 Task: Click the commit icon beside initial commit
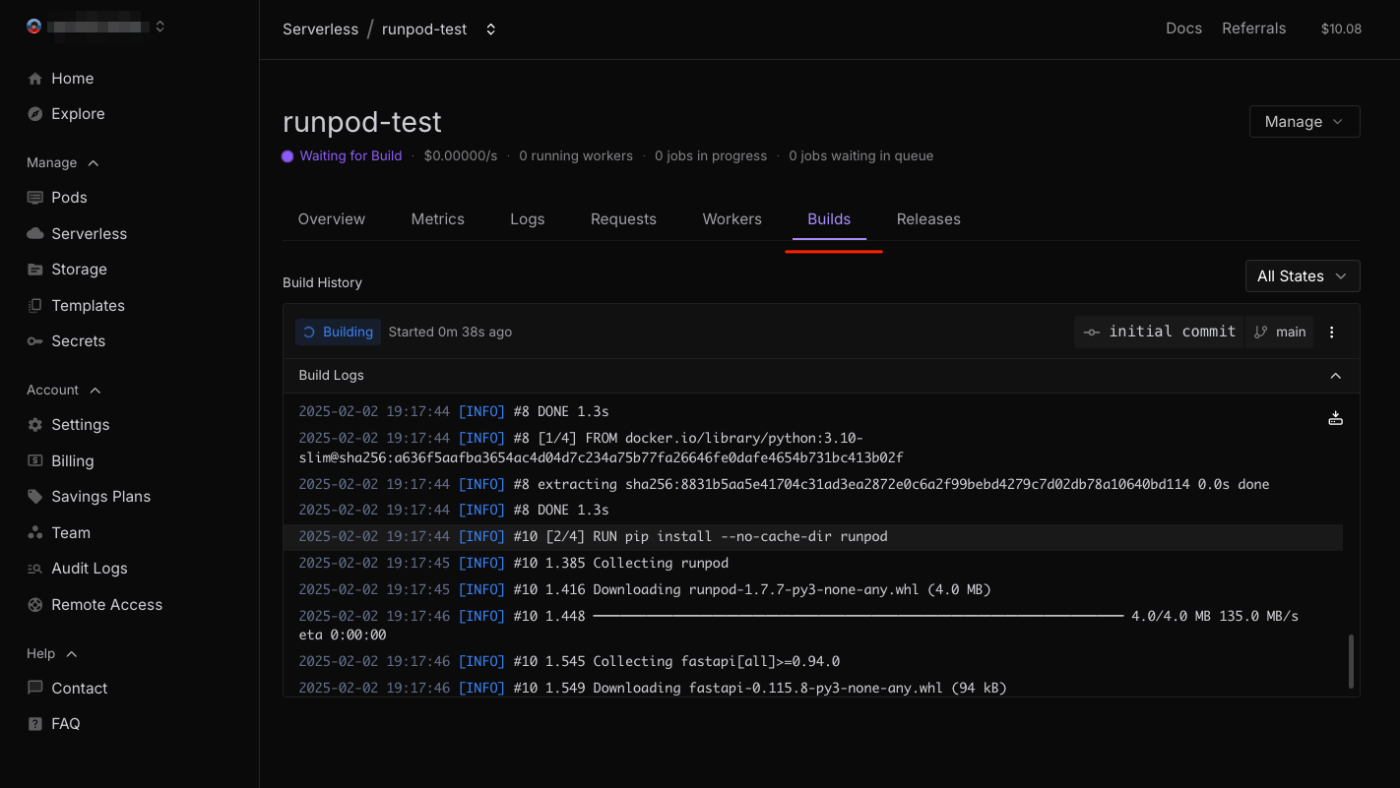1091,332
